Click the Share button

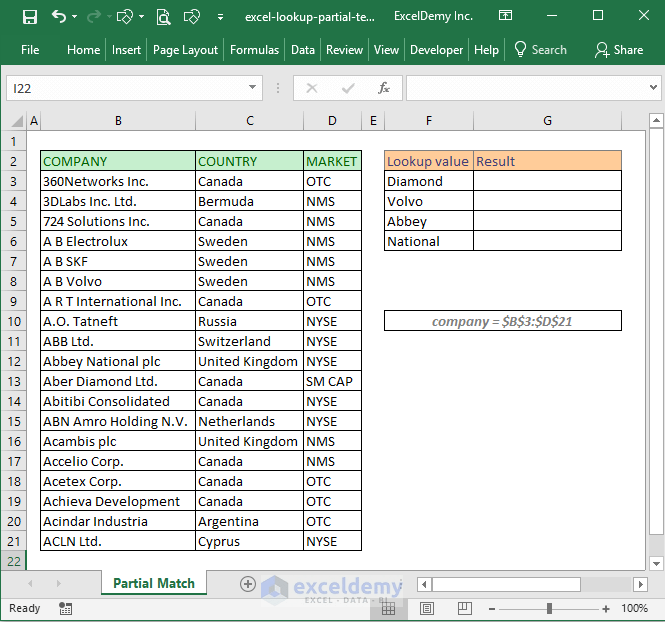point(619,50)
